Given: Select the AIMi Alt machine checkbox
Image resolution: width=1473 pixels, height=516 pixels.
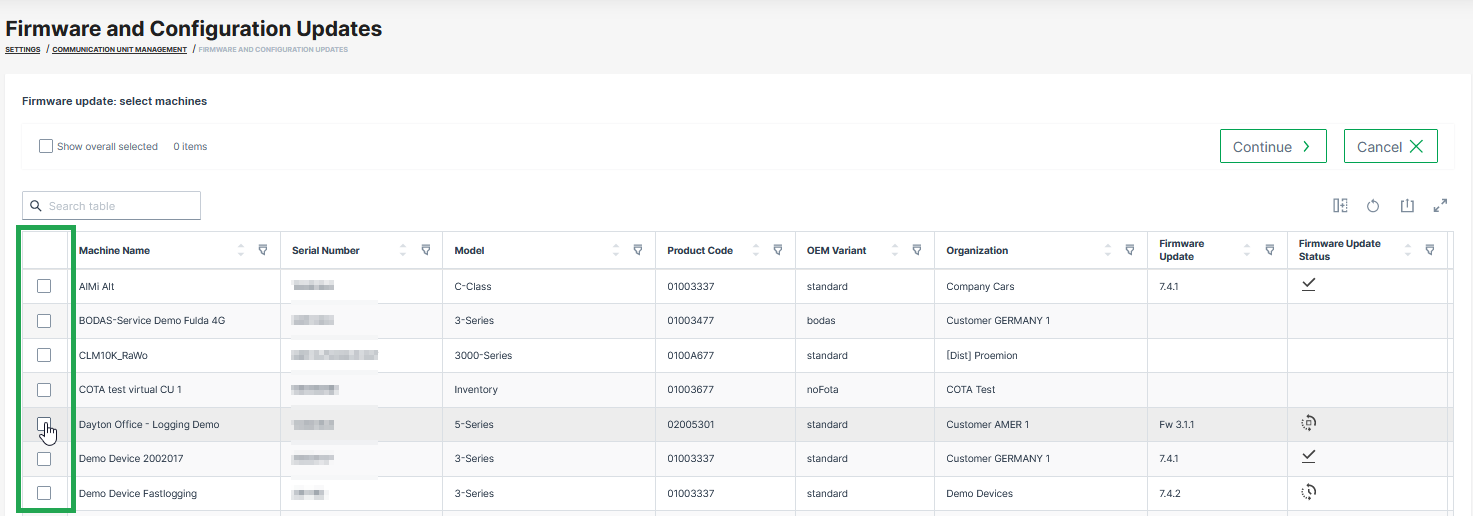Looking at the screenshot, I should 44,286.
